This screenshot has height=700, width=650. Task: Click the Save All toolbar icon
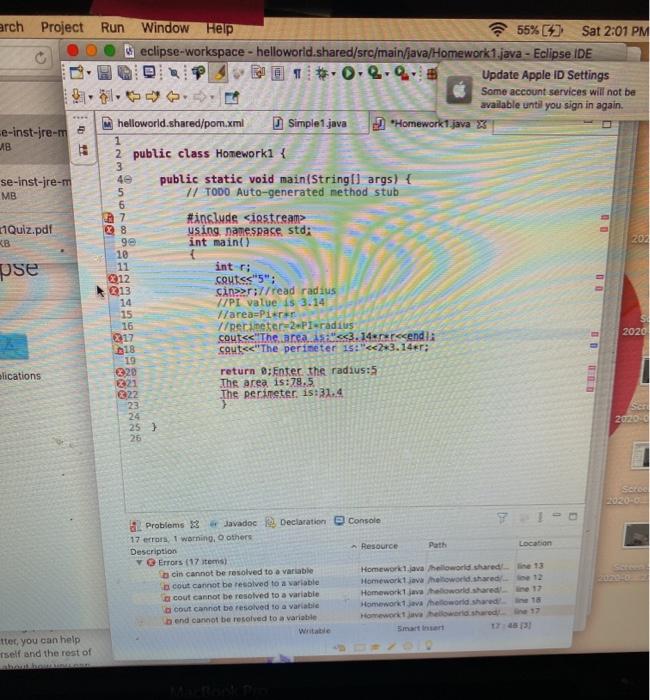(125, 73)
